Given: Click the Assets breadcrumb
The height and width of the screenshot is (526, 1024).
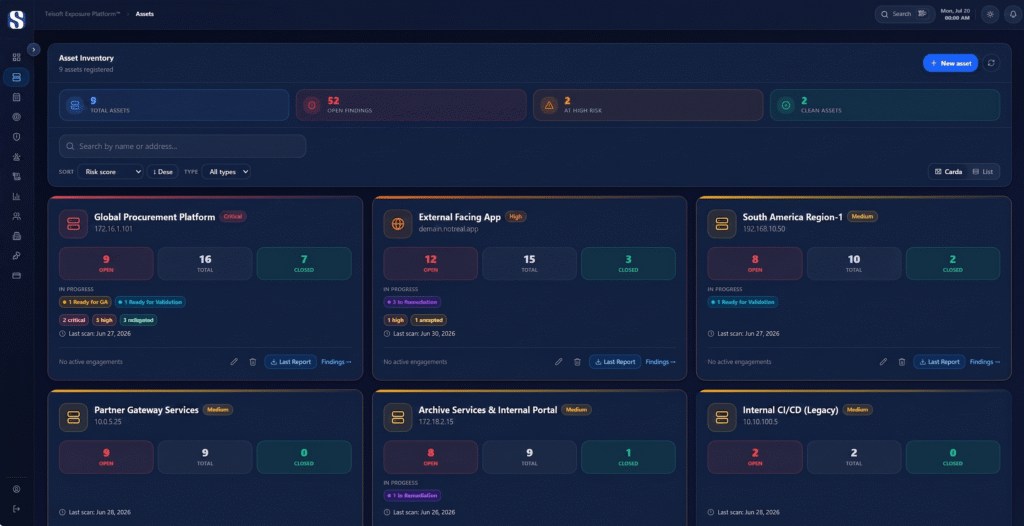Looking at the screenshot, I should pos(145,14).
